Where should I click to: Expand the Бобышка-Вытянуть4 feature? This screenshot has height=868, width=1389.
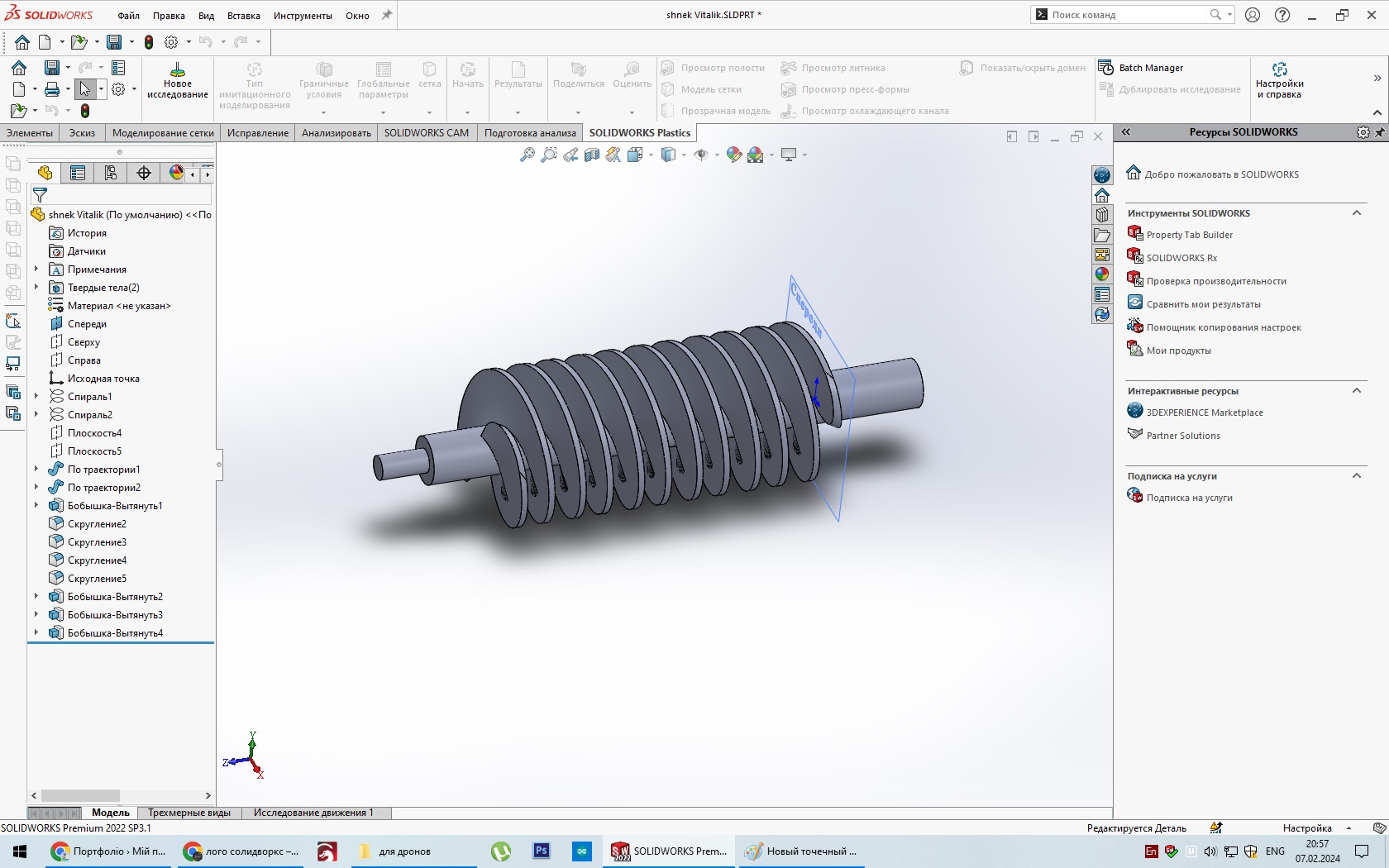click(36, 633)
